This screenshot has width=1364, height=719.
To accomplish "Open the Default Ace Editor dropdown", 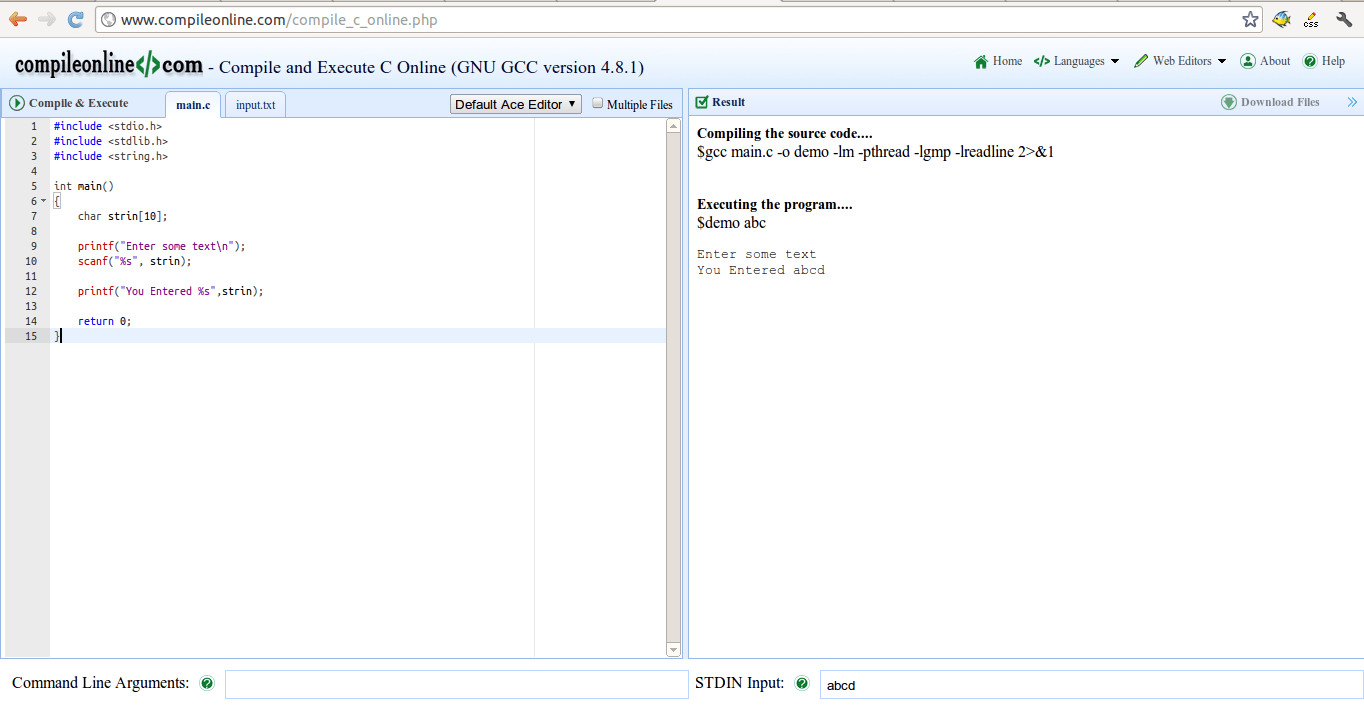I will coord(515,103).
